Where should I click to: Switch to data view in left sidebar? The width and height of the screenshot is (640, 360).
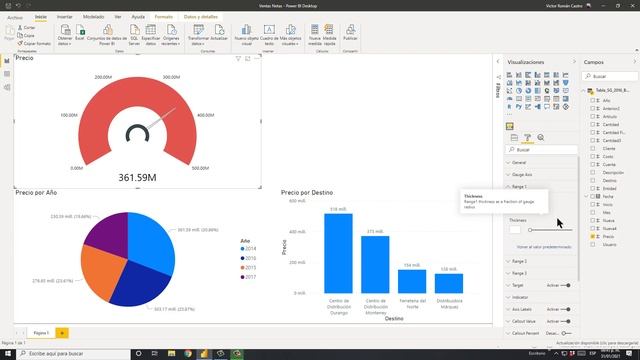coord(7,74)
